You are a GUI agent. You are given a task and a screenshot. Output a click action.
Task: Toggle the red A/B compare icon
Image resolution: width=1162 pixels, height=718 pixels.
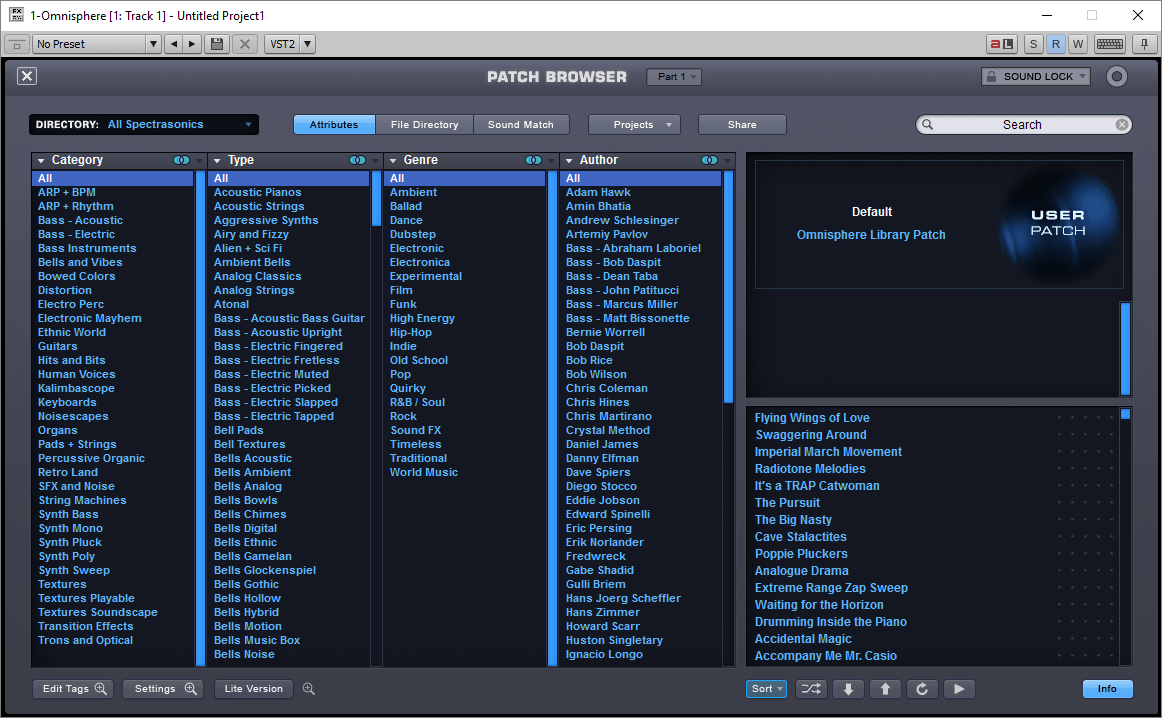coord(1002,44)
